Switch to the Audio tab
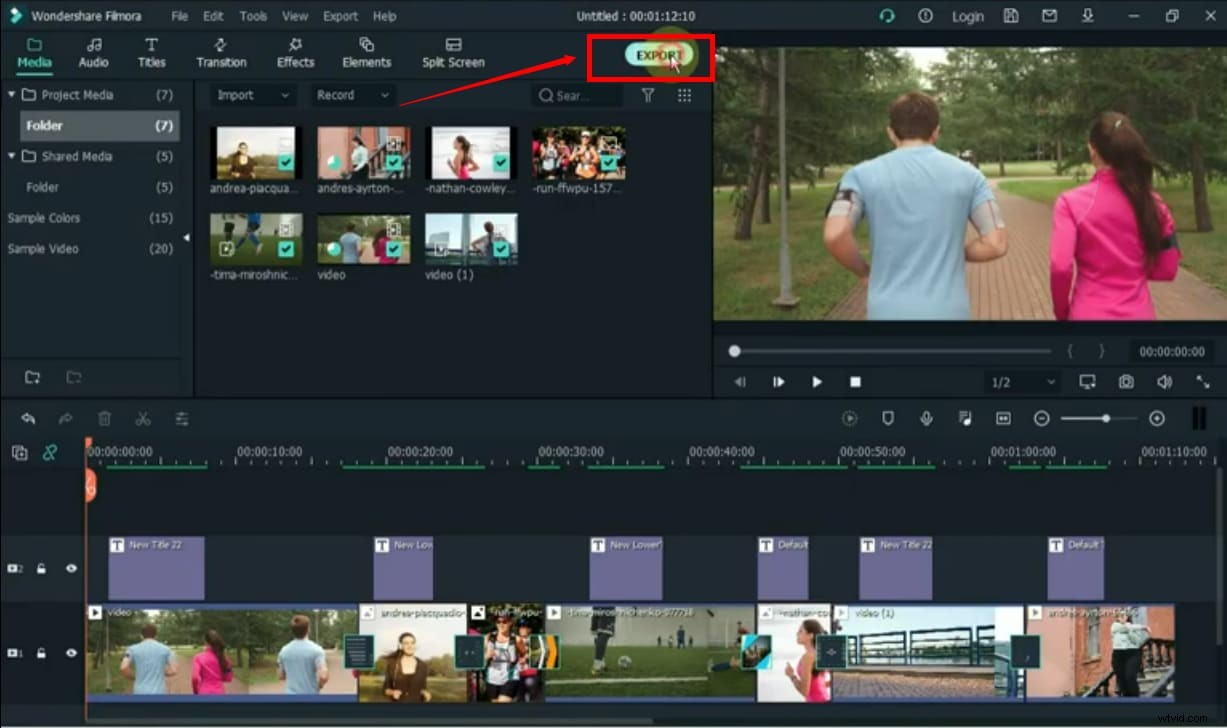 [93, 52]
